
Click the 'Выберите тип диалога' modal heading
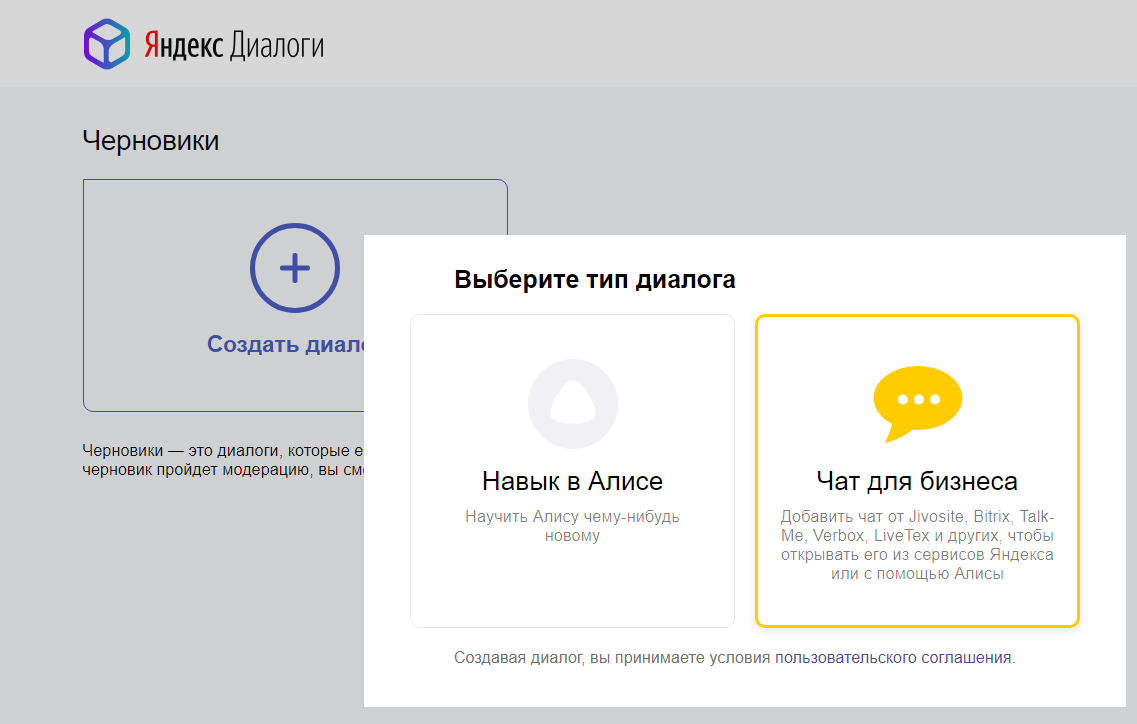[594, 280]
